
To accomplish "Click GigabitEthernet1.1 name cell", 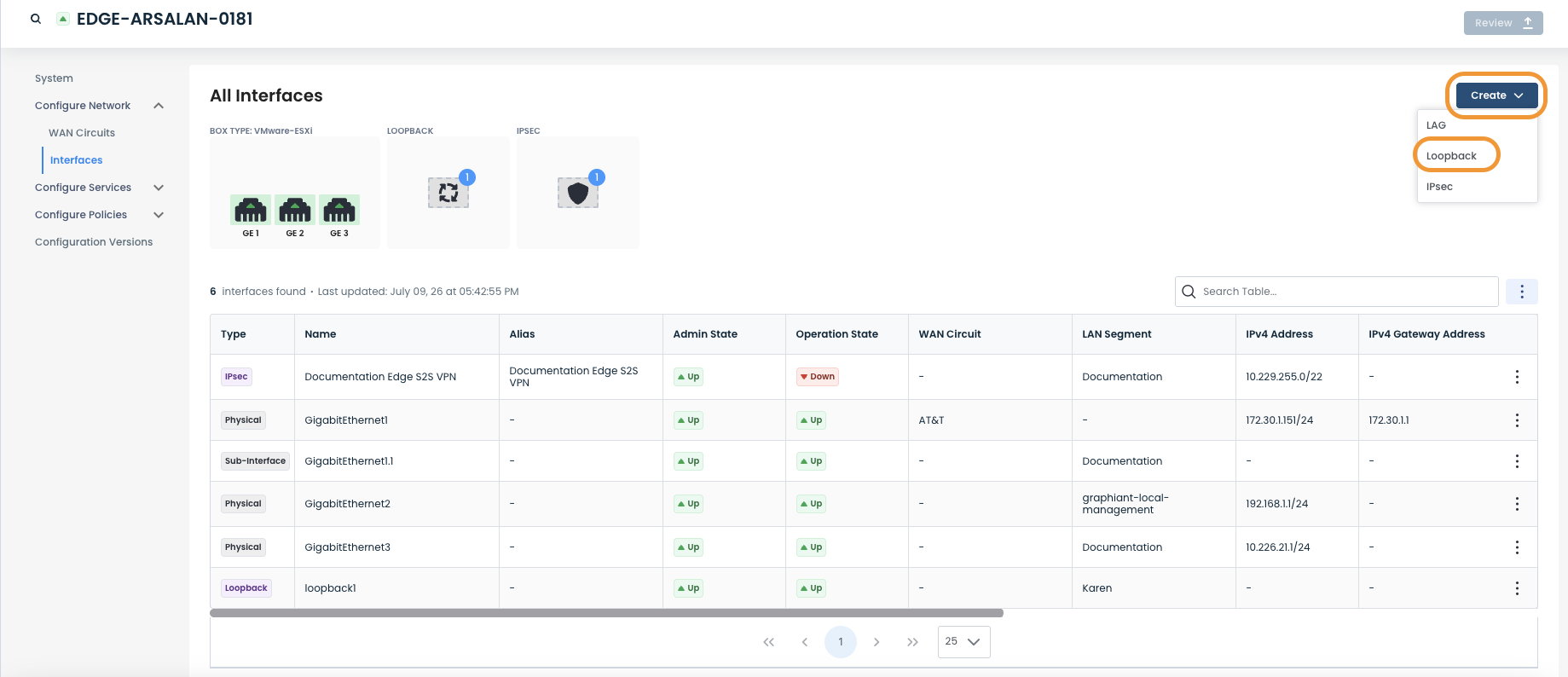I will tap(349, 461).
